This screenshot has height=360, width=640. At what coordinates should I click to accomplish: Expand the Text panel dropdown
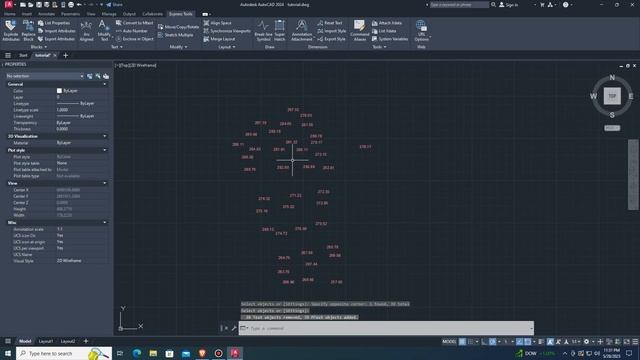tap(117, 47)
